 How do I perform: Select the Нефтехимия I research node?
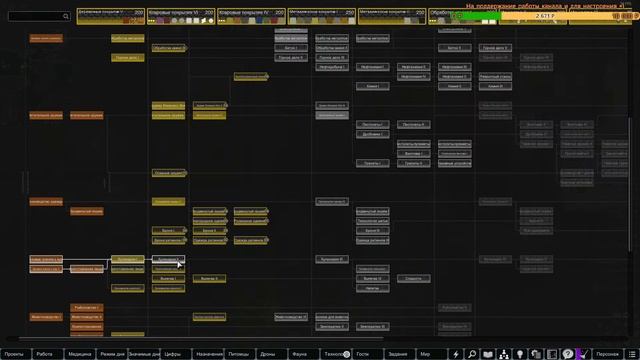pos(373,67)
